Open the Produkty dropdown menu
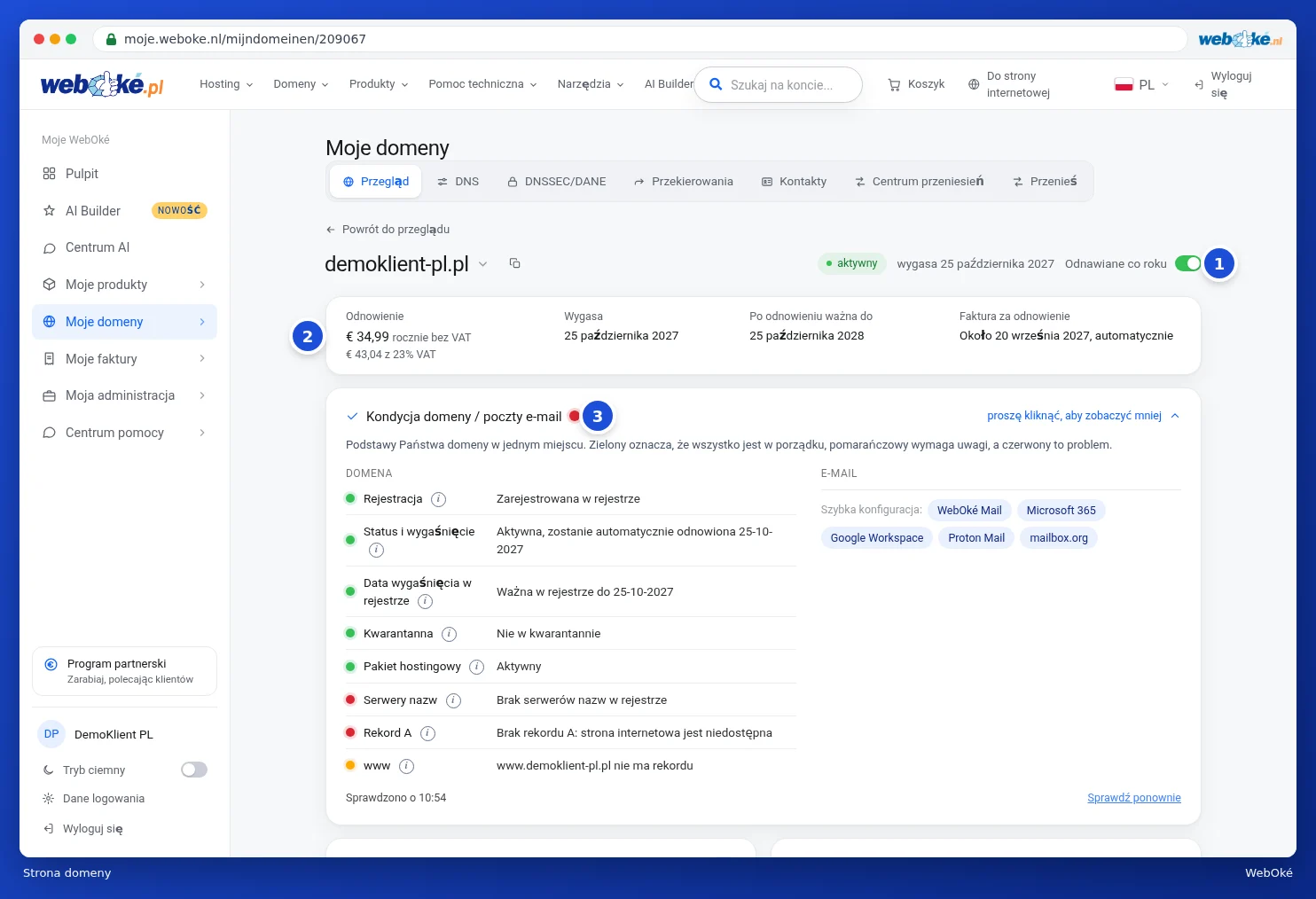 tap(379, 84)
